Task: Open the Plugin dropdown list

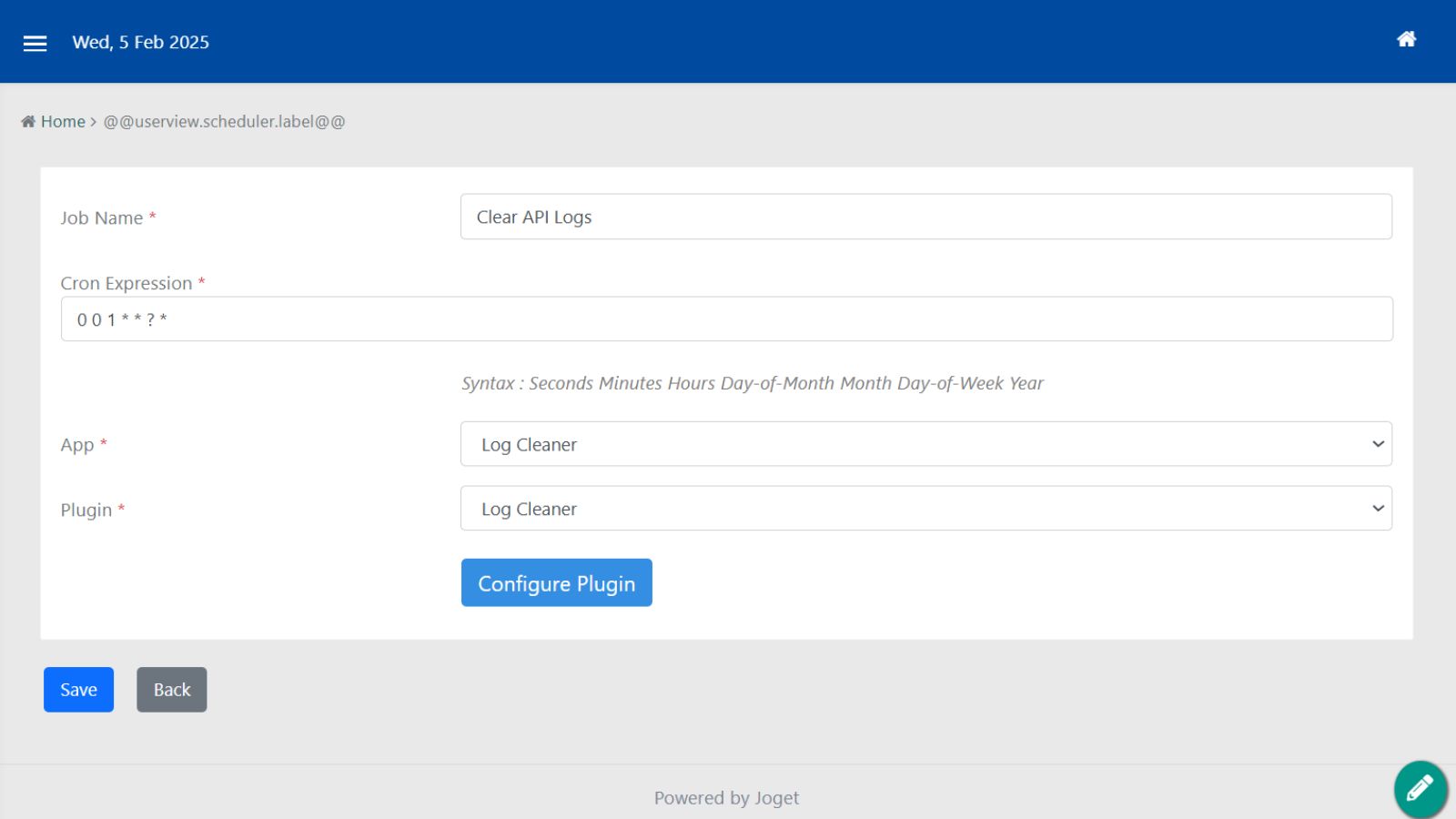Action: 925,509
